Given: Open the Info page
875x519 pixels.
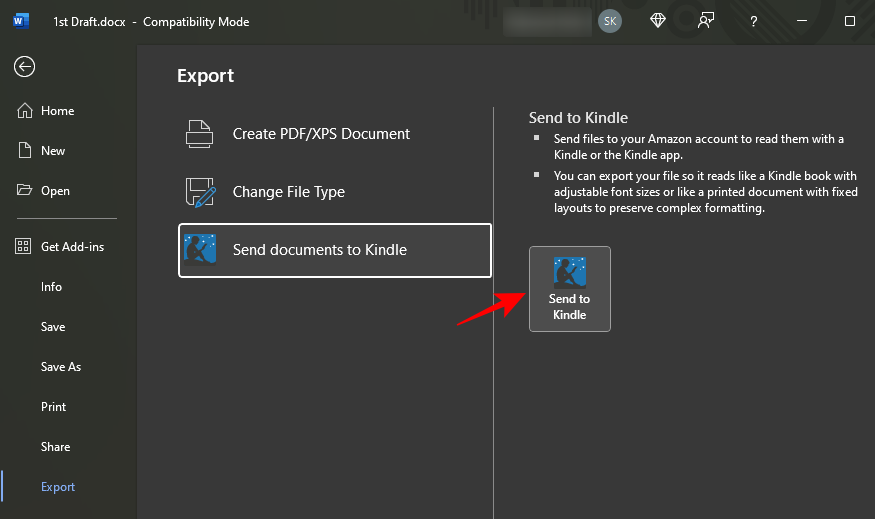Looking at the screenshot, I should (51, 286).
